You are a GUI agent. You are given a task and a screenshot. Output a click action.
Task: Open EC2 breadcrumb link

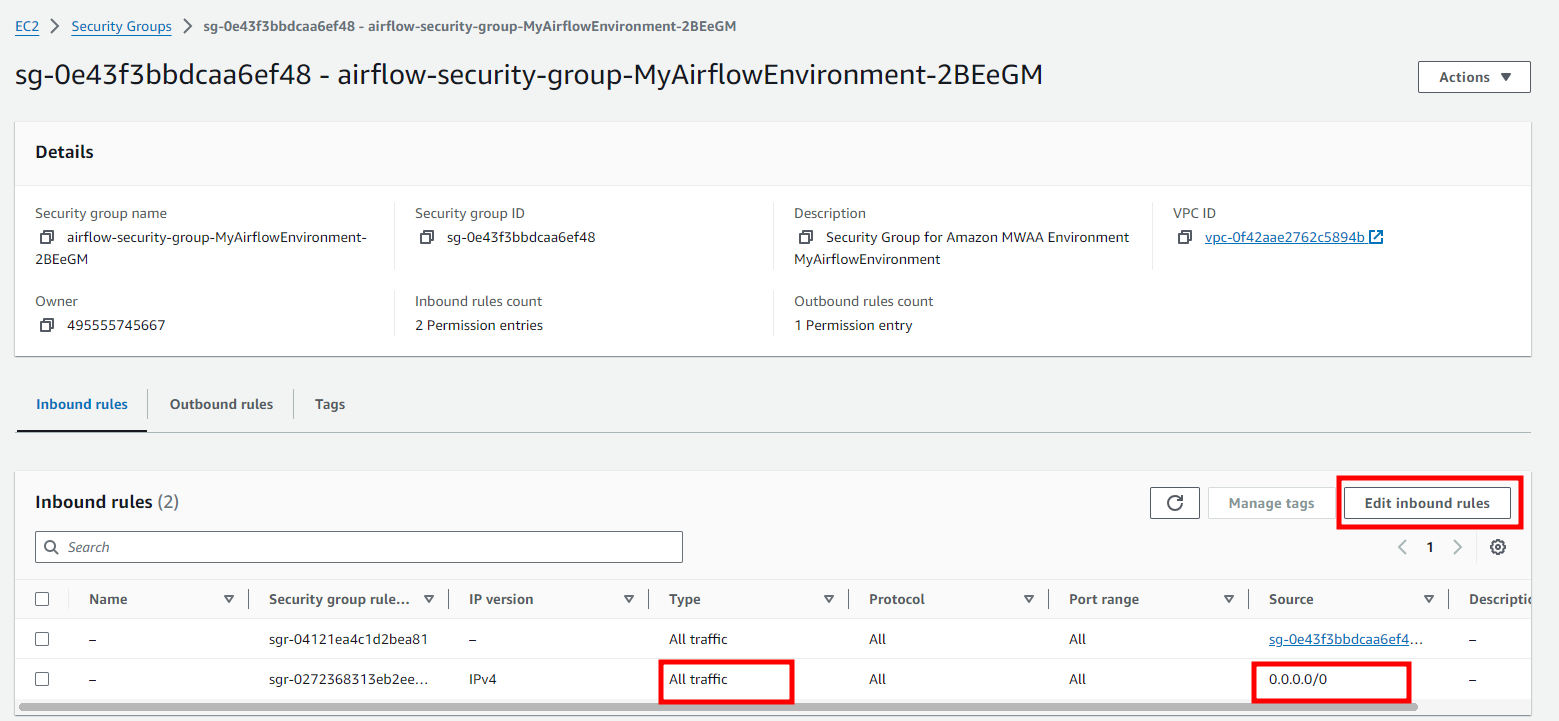point(27,26)
